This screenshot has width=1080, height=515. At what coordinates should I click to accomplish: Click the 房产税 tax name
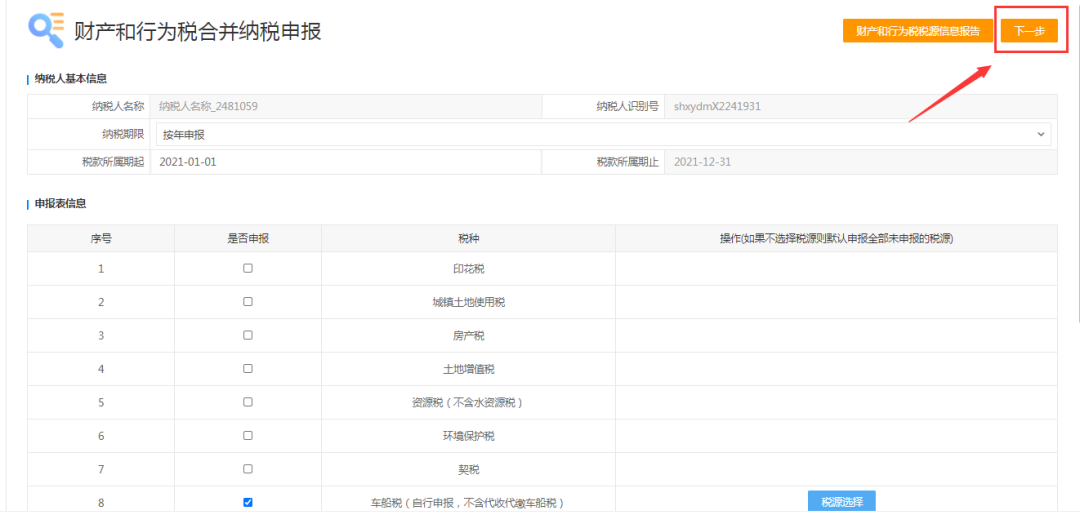pos(468,336)
